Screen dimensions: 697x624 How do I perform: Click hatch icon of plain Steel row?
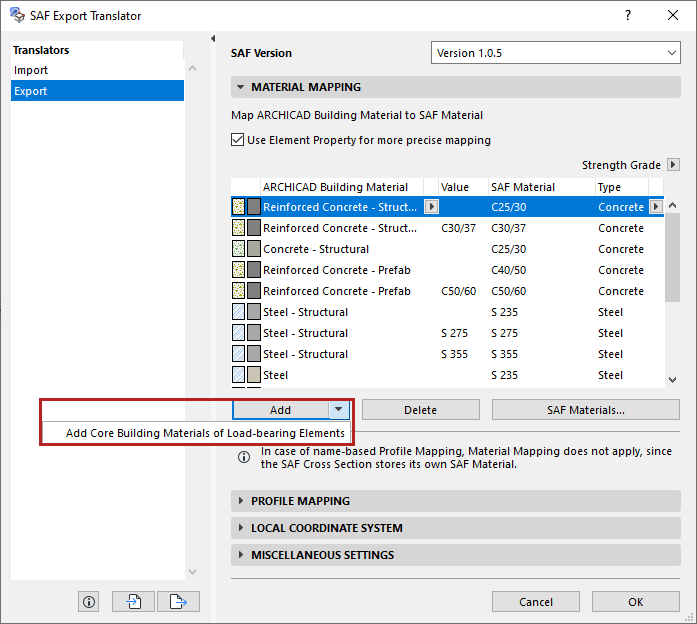(x=239, y=375)
